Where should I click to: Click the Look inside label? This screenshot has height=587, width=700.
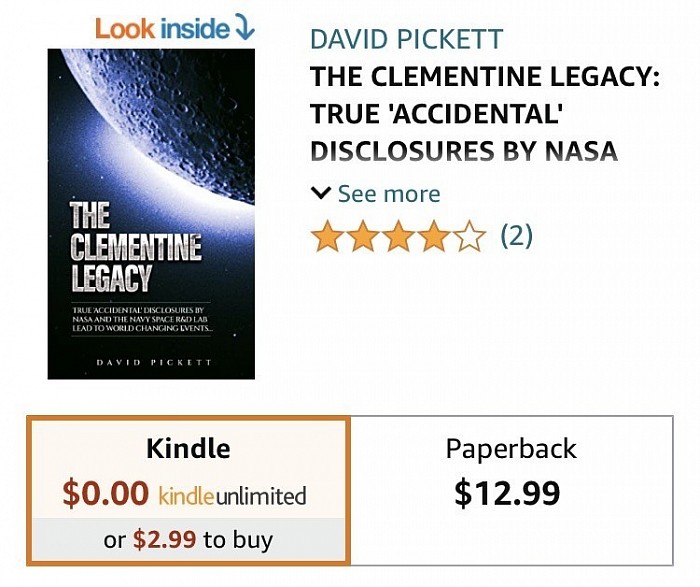[162, 29]
